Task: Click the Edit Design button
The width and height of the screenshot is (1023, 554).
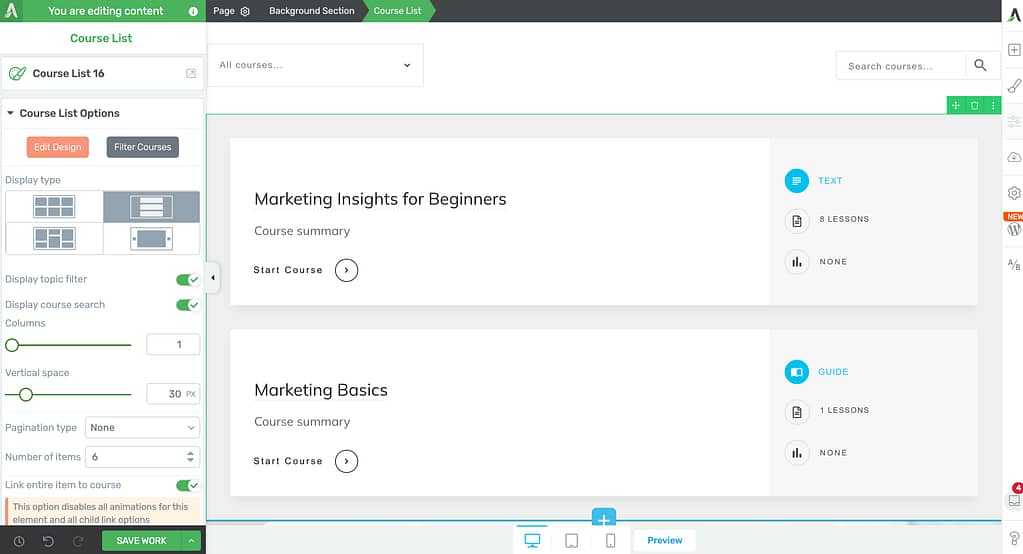Action: (x=57, y=147)
